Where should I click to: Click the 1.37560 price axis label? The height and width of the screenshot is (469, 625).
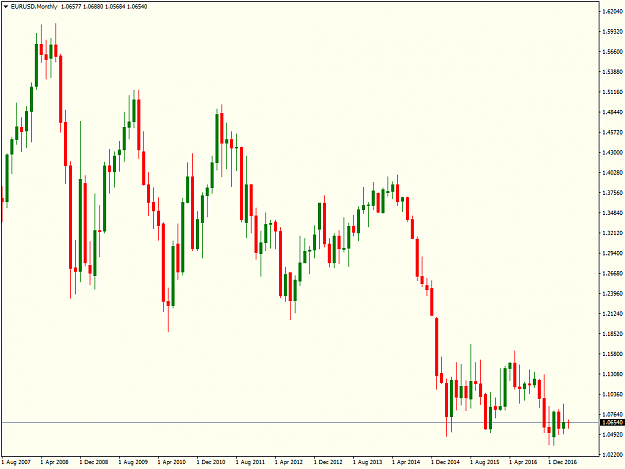pos(613,193)
